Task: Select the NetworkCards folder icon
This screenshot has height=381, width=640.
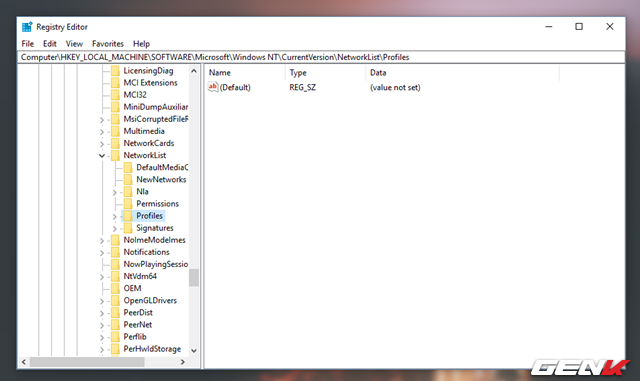Action: 116,143
